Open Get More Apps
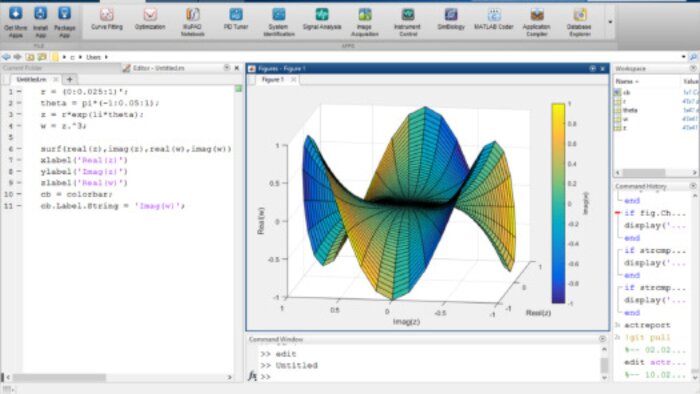The image size is (700, 394). (16, 21)
